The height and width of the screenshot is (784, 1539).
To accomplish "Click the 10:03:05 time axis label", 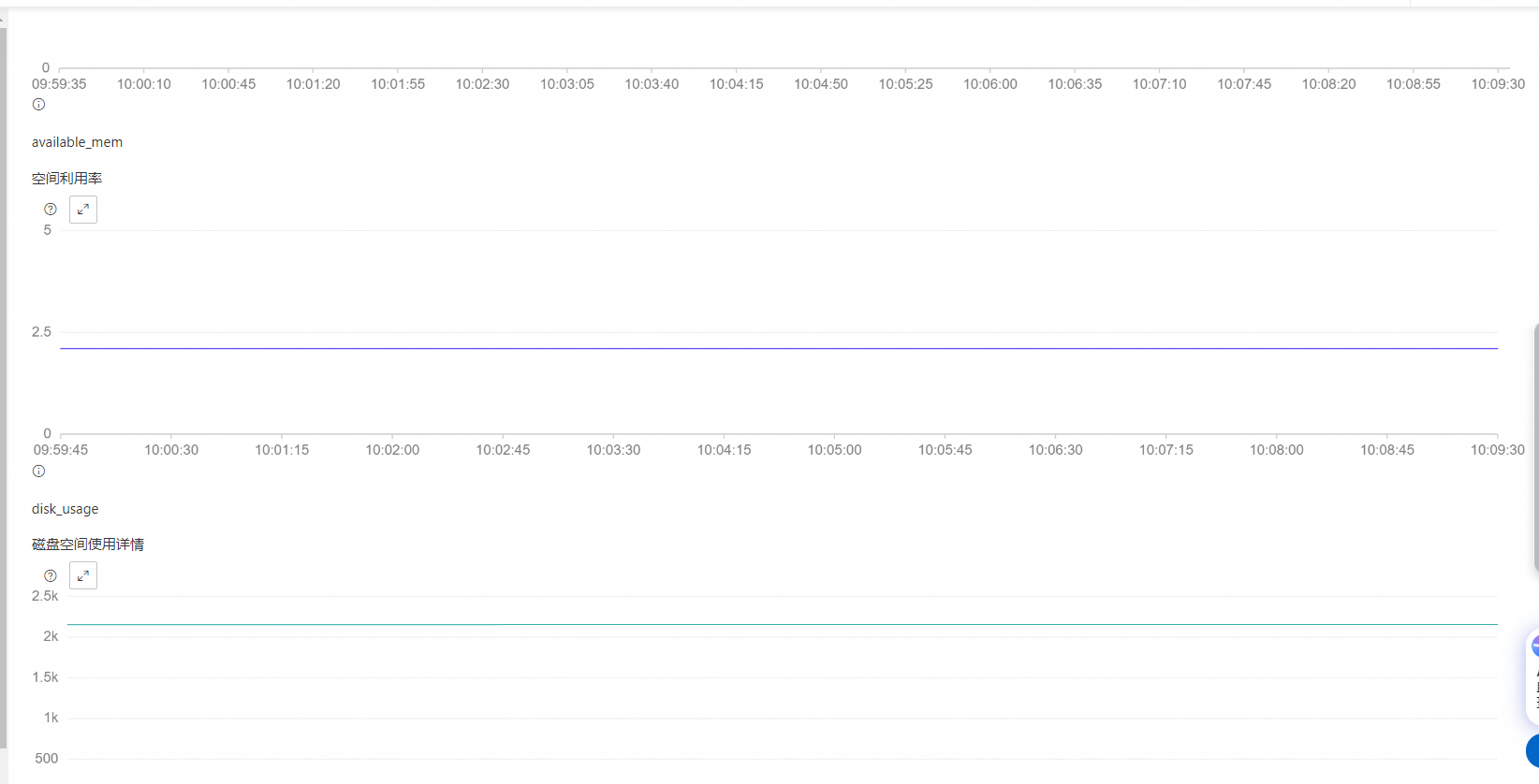I will coord(567,84).
